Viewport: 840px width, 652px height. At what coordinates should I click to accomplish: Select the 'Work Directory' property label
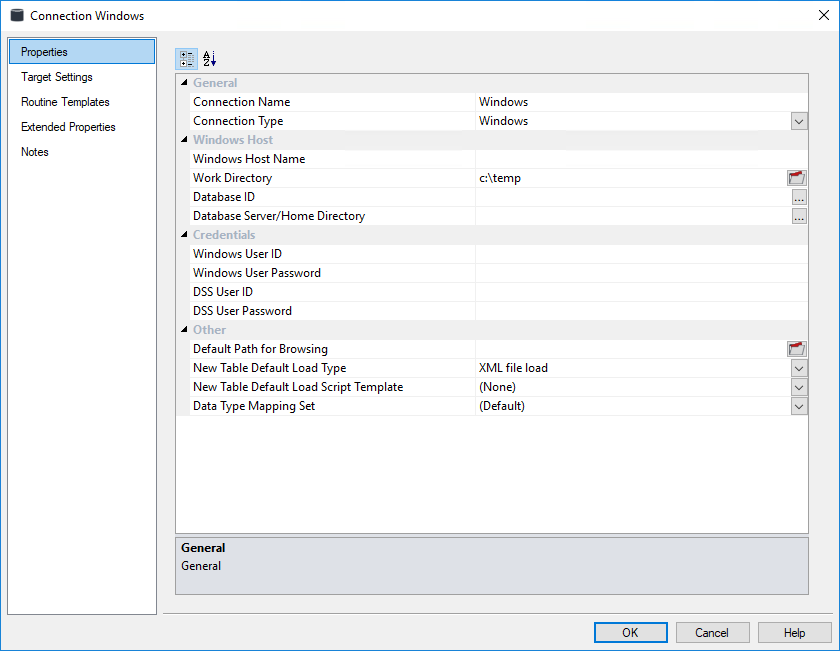point(232,178)
